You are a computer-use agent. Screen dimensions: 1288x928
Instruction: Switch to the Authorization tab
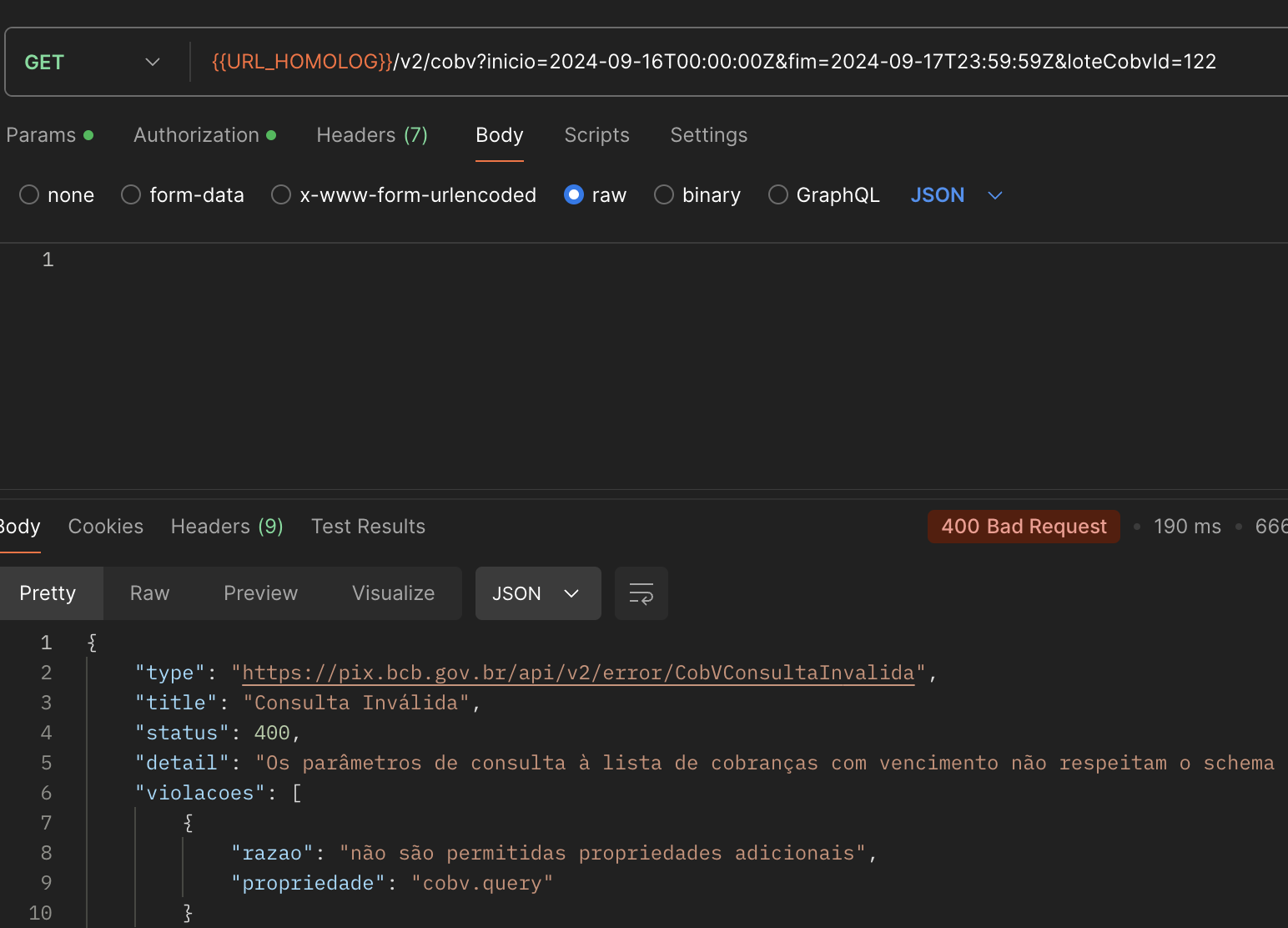click(x=204, y=135)
